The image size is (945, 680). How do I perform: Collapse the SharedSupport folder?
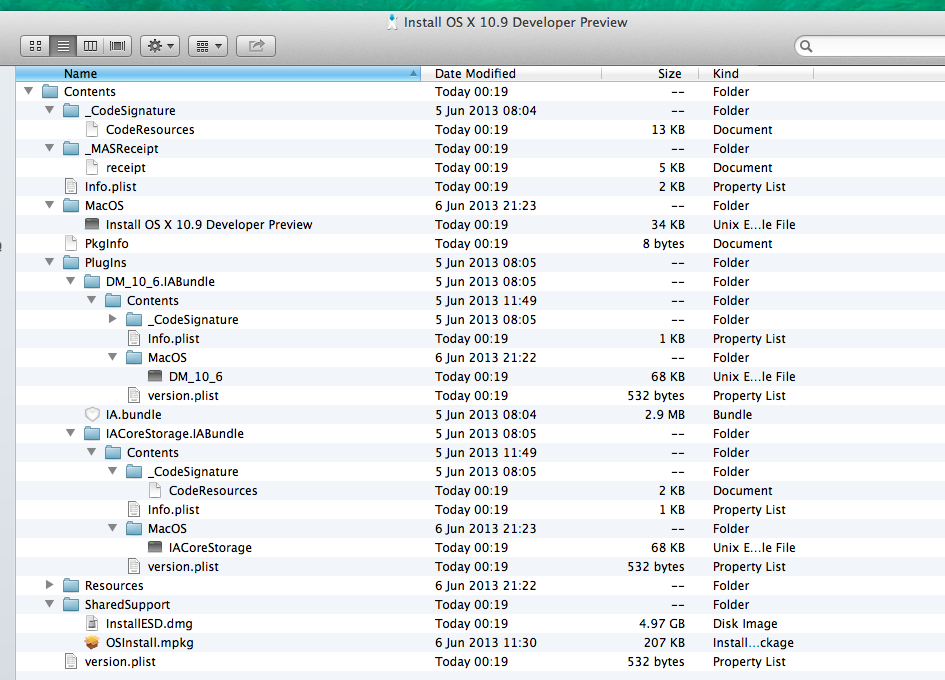pyautogui.click(x=49, y=604)
